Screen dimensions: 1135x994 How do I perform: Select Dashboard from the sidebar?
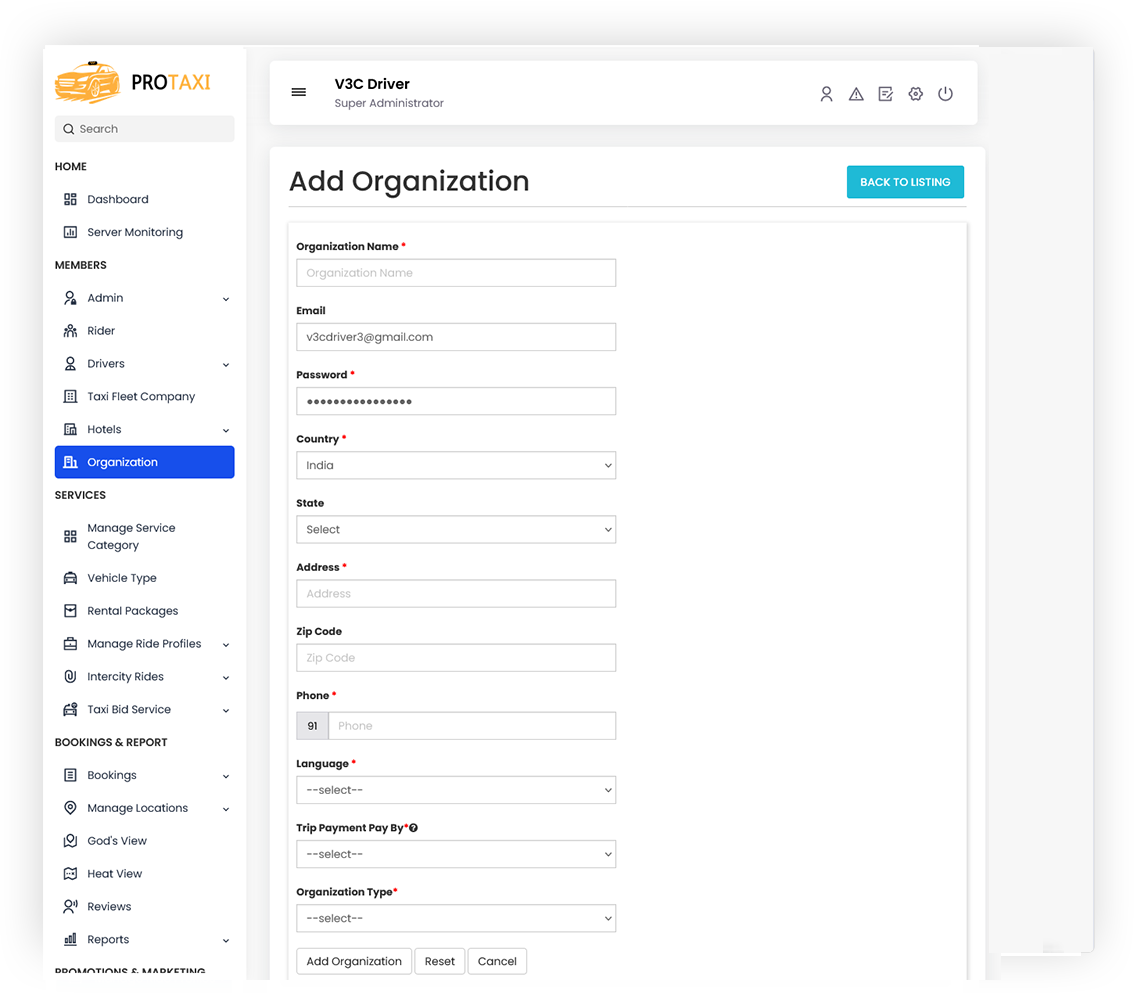tap(117, 198)
